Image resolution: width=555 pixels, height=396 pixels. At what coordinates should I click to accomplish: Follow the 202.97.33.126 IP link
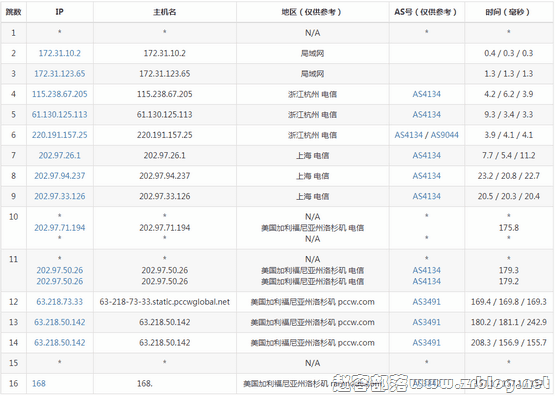pos(59,196)
